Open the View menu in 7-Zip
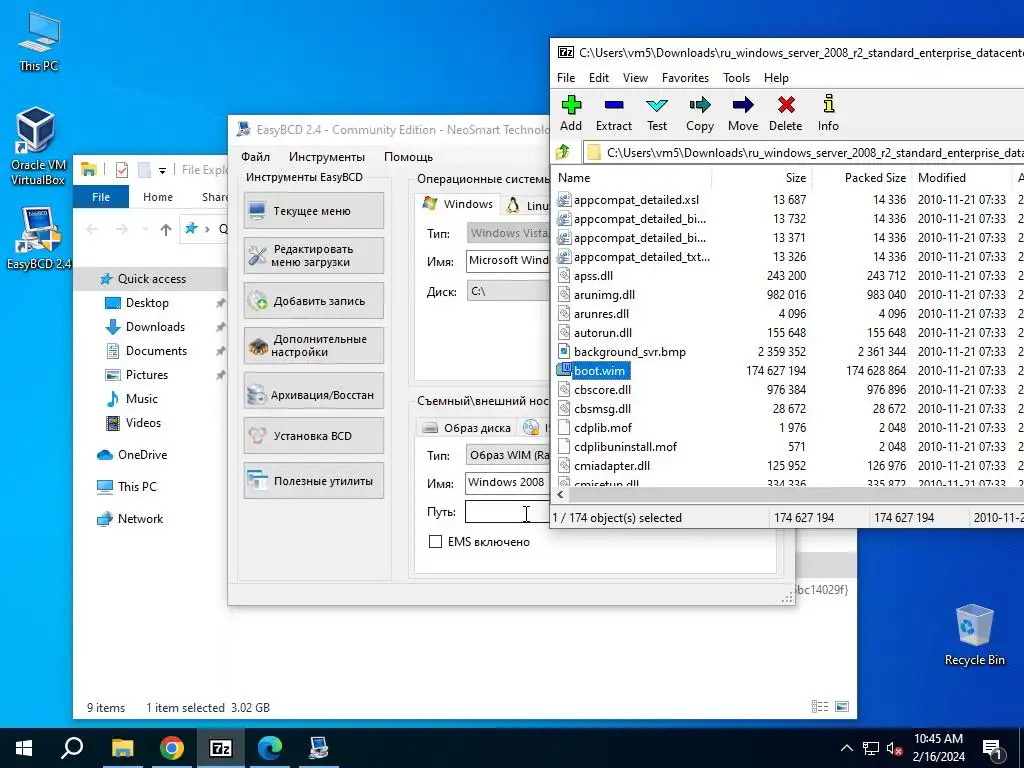This screenshot has height=768, width=1024. tap(635, 78)
